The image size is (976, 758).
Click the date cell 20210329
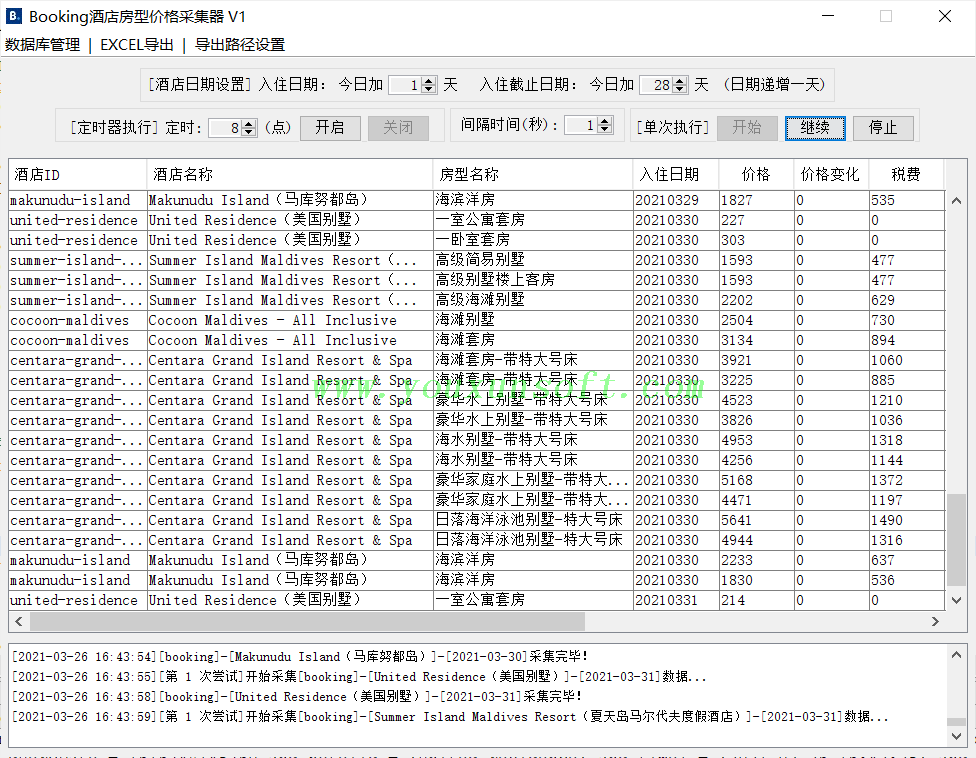tap(676, 200)
